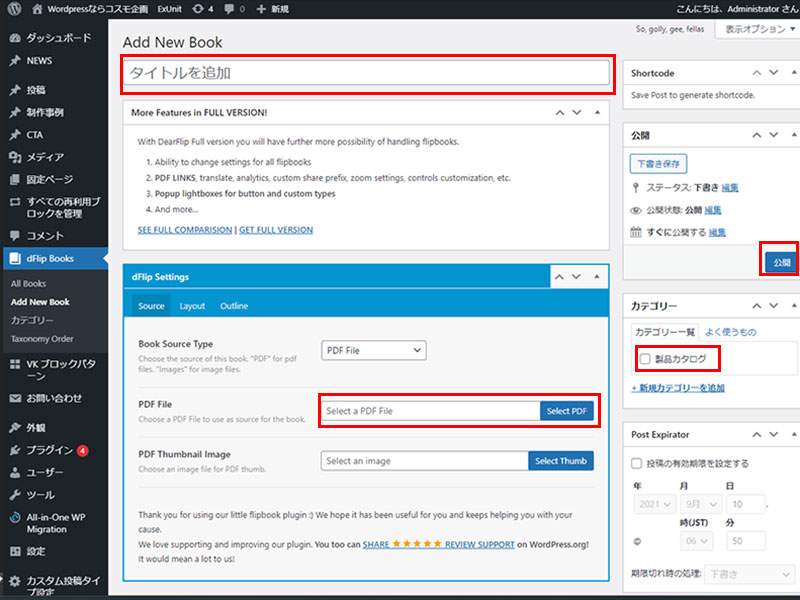The image size is (800, 600).
Task: Switch to the Outline tab
Action: (234, 306)
